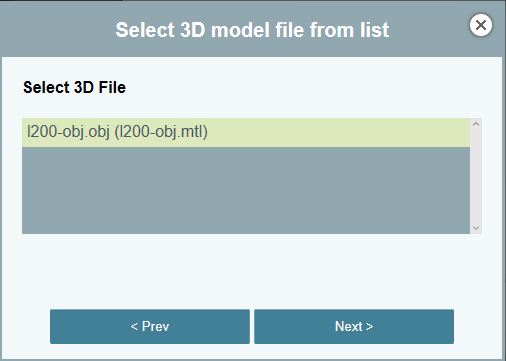
Task: Click the scrollbar up arrow
Action: pyautogui.click(x=476, y=124)
